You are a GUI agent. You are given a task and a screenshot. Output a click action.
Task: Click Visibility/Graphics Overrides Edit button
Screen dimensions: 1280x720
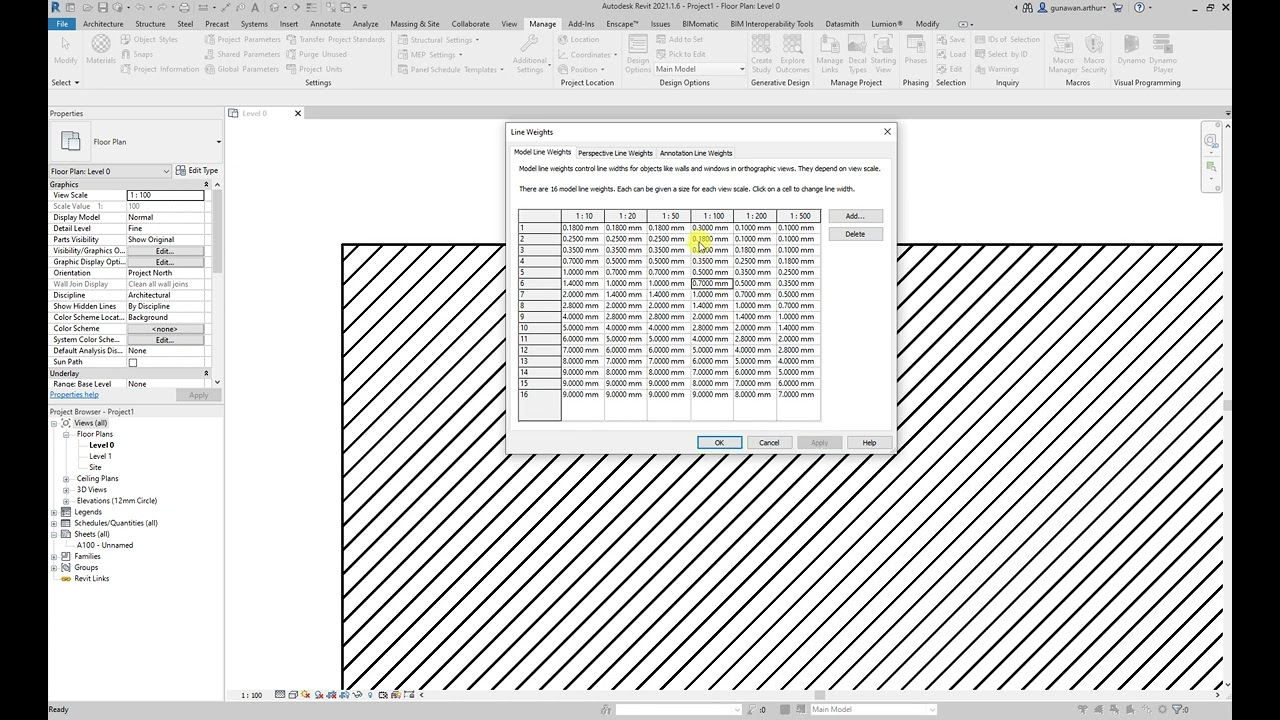165,251
